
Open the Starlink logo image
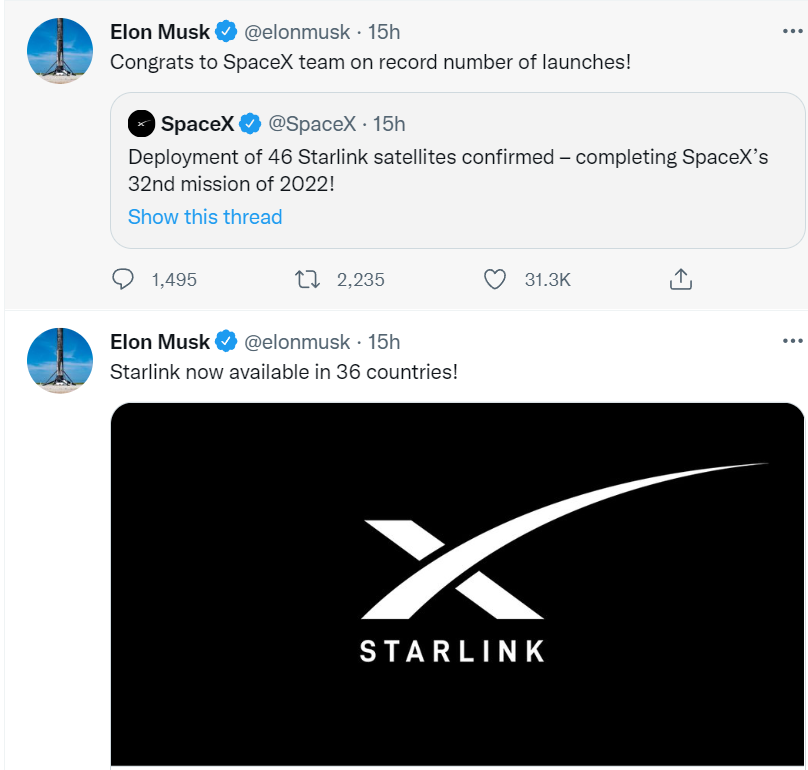coord(457,585)
